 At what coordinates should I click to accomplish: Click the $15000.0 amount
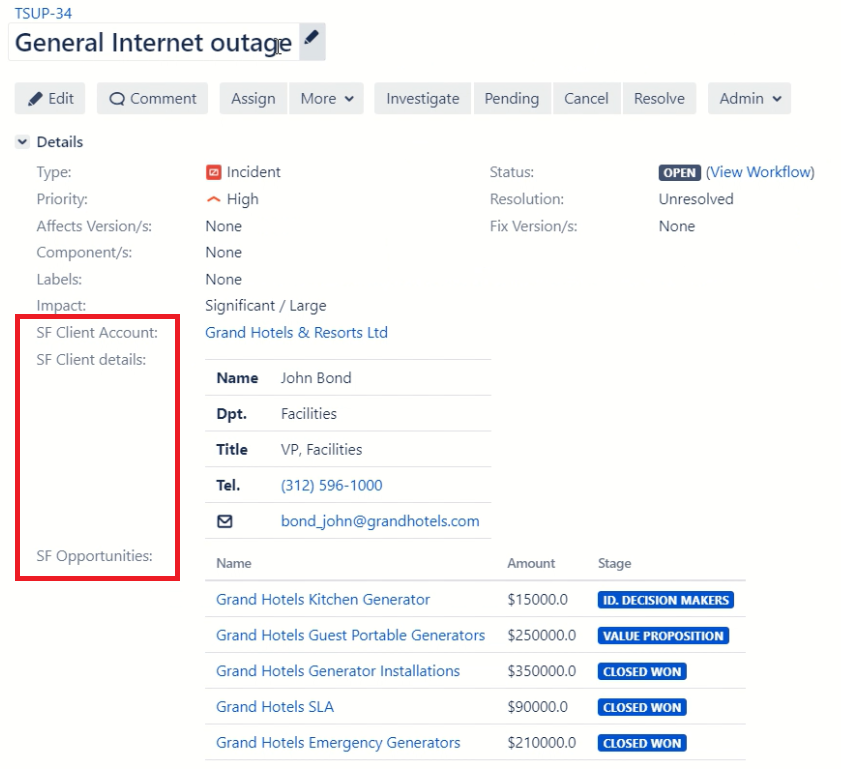pos(537,600)
